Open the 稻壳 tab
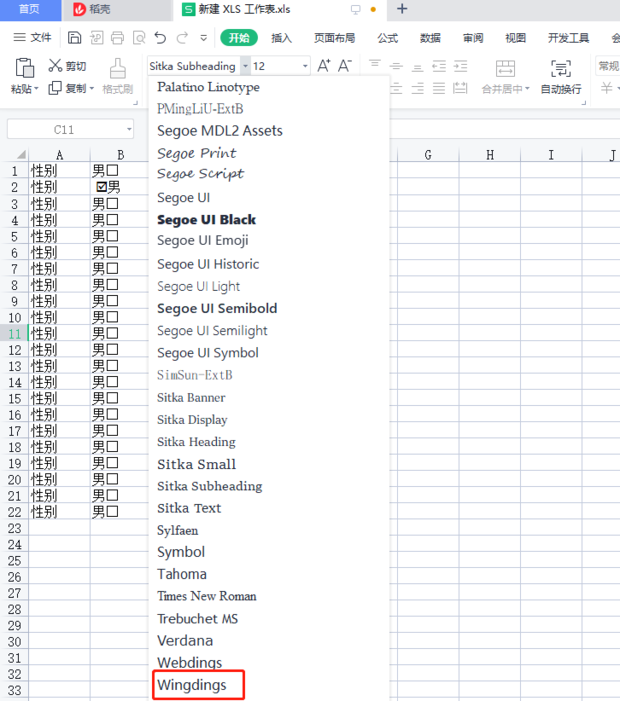 [x=117, y=10]
